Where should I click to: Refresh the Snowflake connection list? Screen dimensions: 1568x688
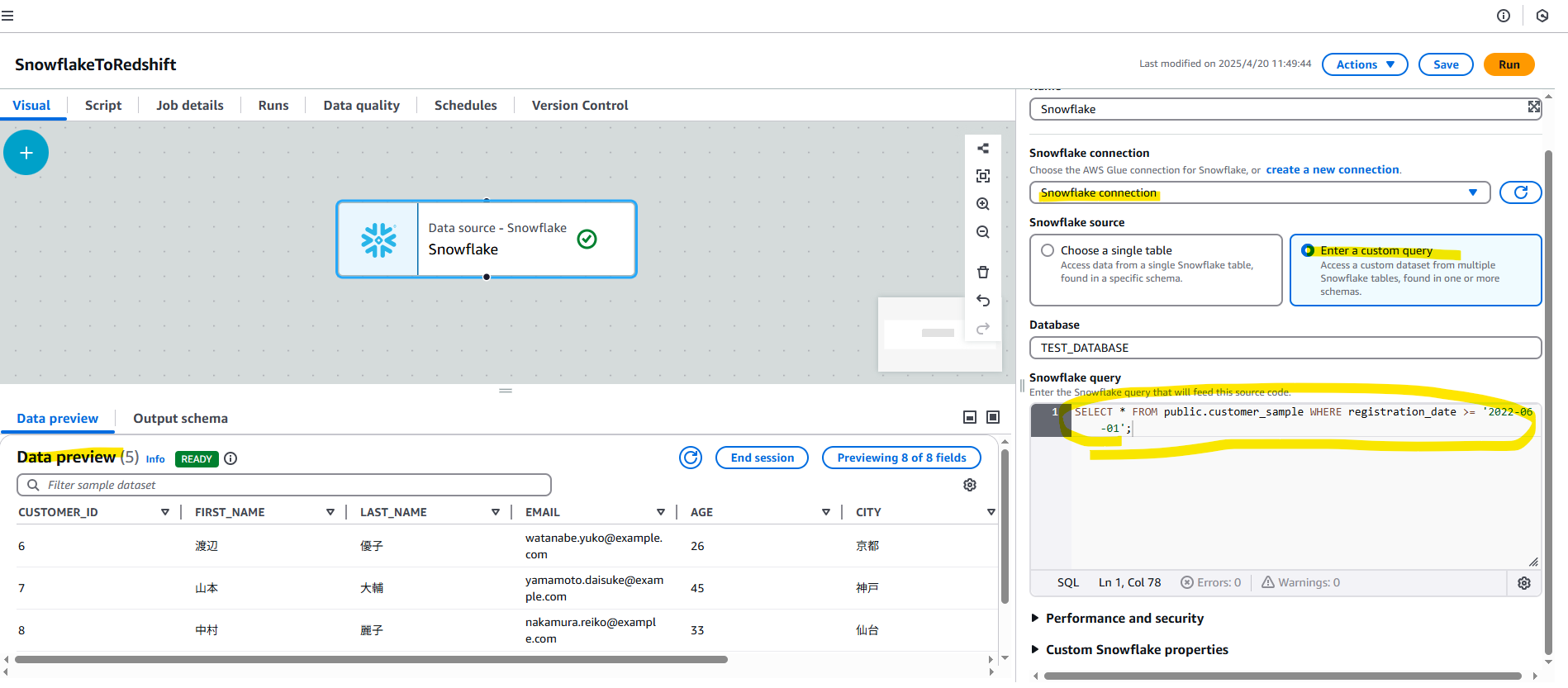click(x=1520, y=192)
